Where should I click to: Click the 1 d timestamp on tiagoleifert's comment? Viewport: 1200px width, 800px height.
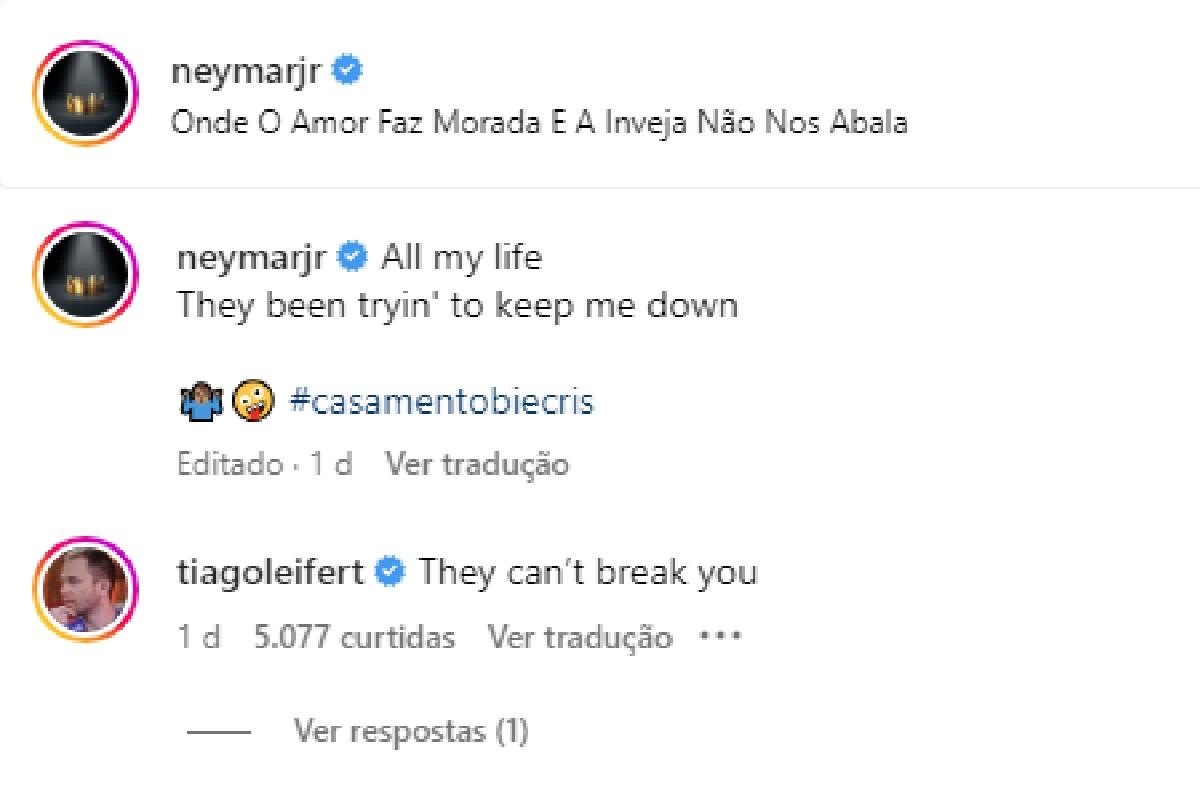point(204,637)
